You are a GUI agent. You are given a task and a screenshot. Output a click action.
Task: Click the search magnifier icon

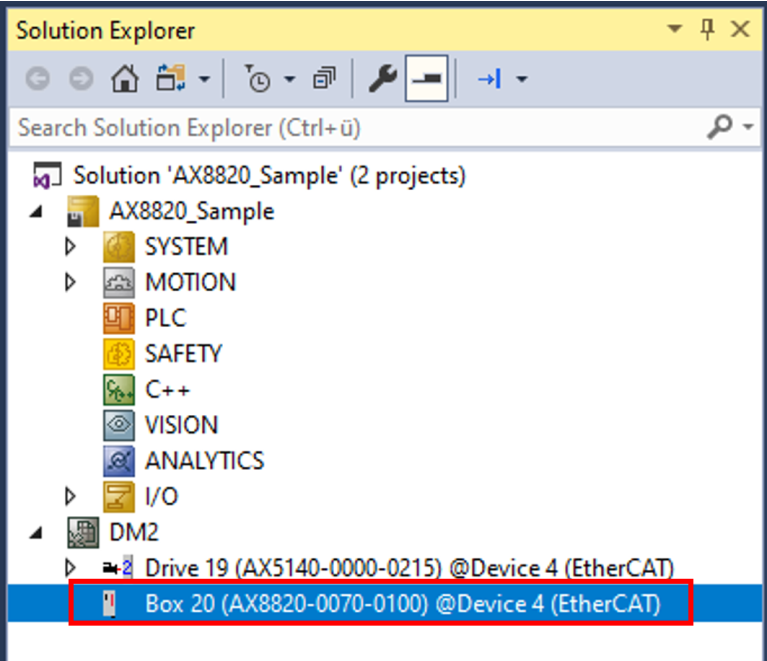coord(720,127)
